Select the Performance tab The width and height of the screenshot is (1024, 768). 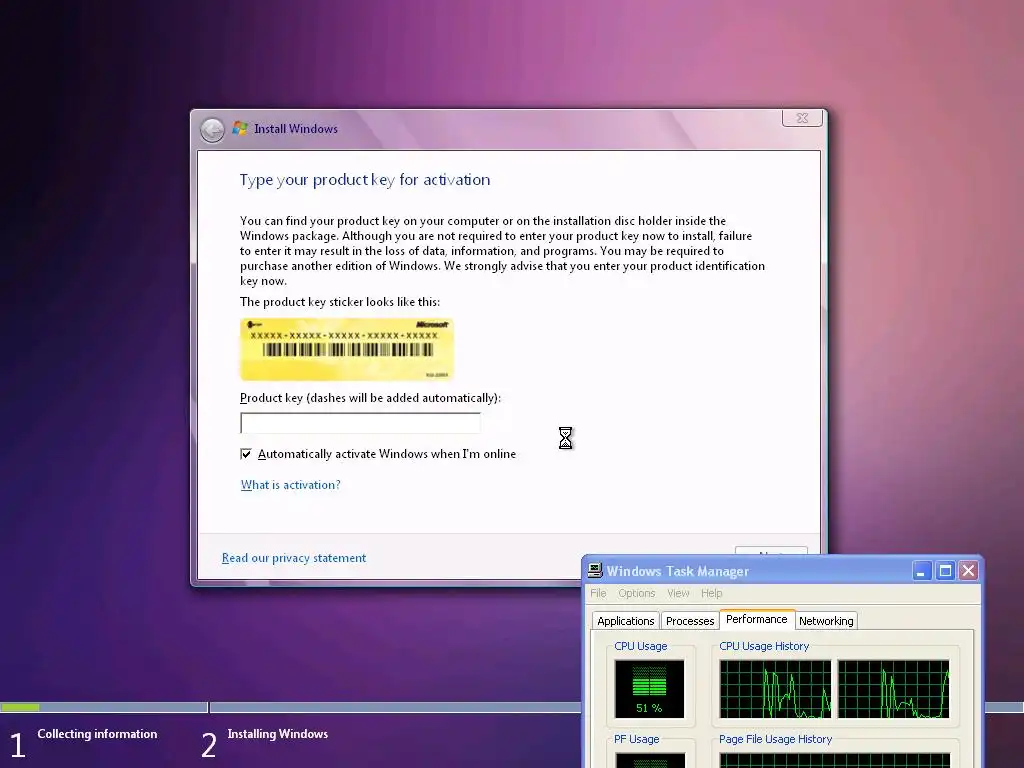757,619
